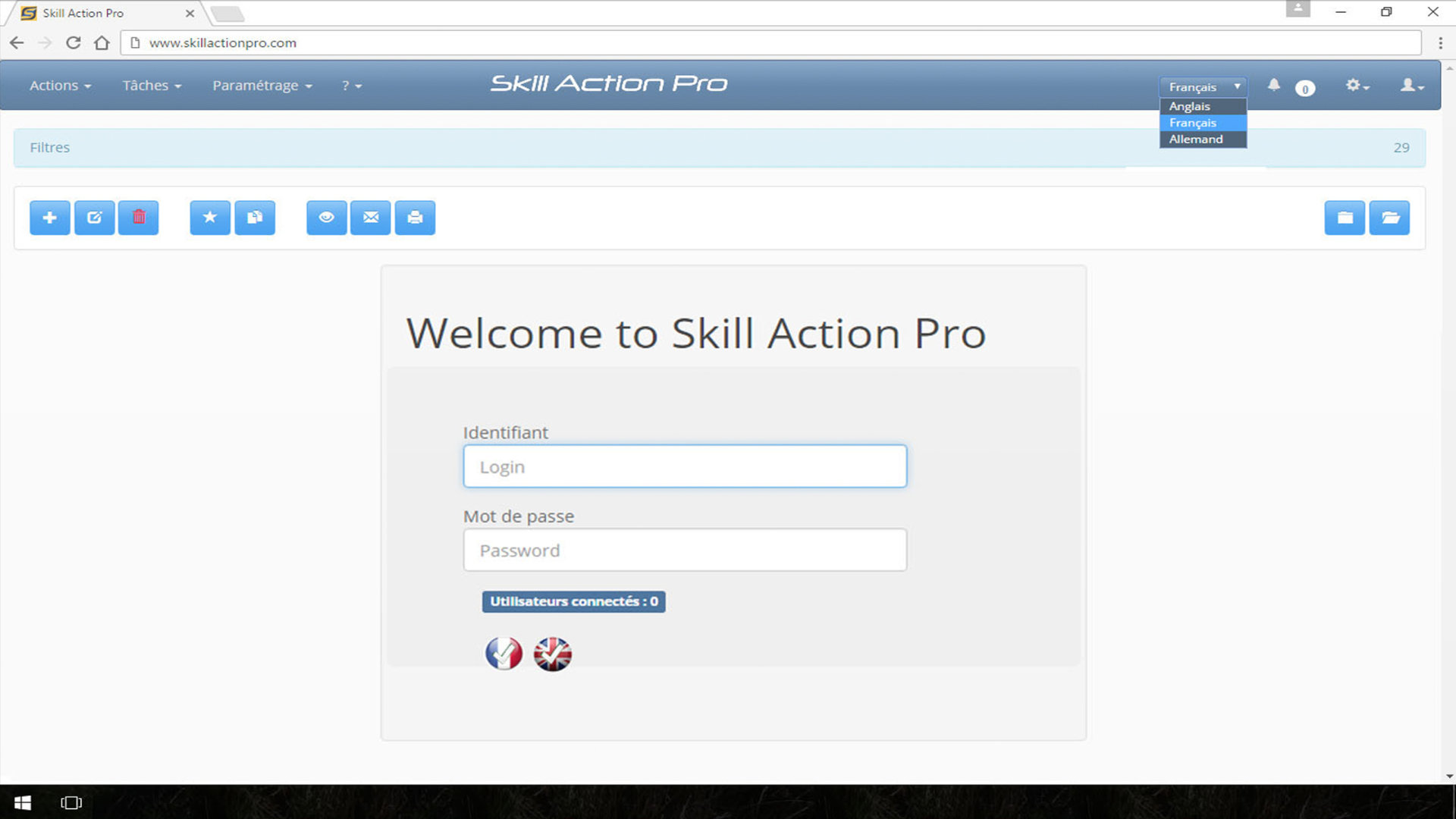Viewport: 1456px width, 819px height.
Task: Expand the Filtres panel bar
Action: coord(719,148)
